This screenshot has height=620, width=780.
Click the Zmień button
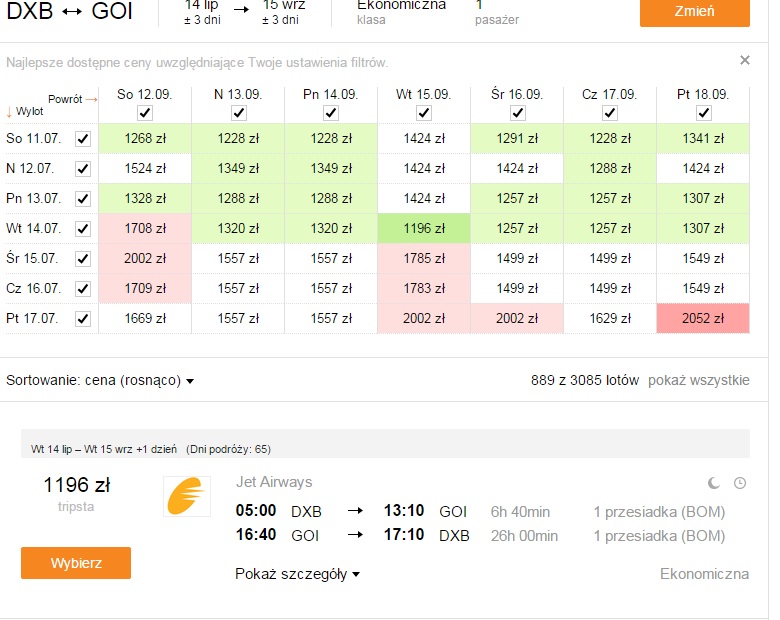(x=694, y=11)
